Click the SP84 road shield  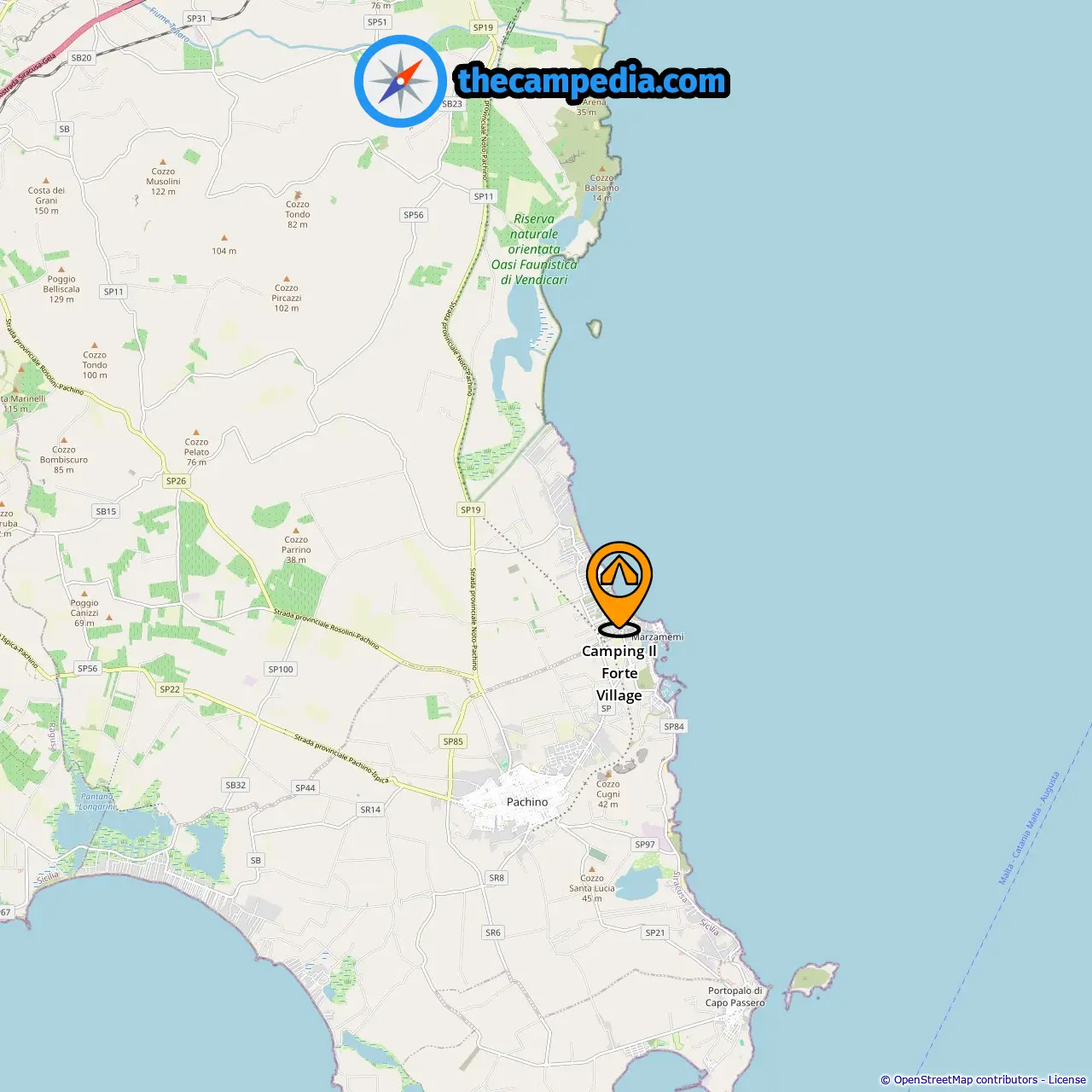coord(674,727)
